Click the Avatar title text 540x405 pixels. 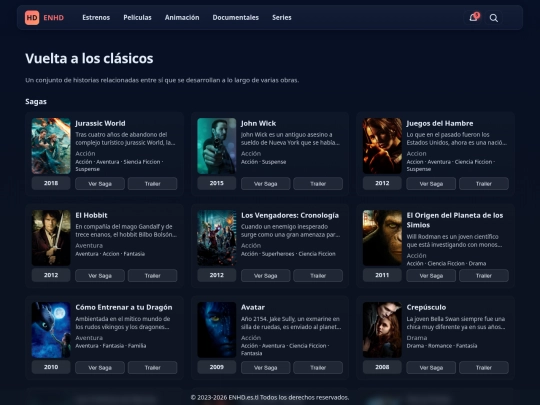[x=253, y=307]
